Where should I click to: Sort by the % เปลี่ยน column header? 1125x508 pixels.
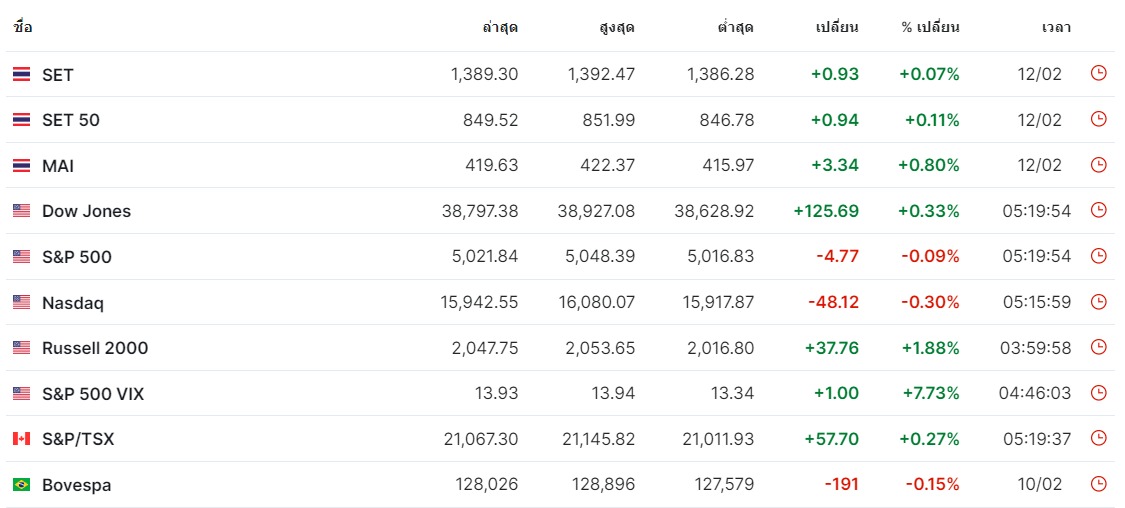click(929, 27)
